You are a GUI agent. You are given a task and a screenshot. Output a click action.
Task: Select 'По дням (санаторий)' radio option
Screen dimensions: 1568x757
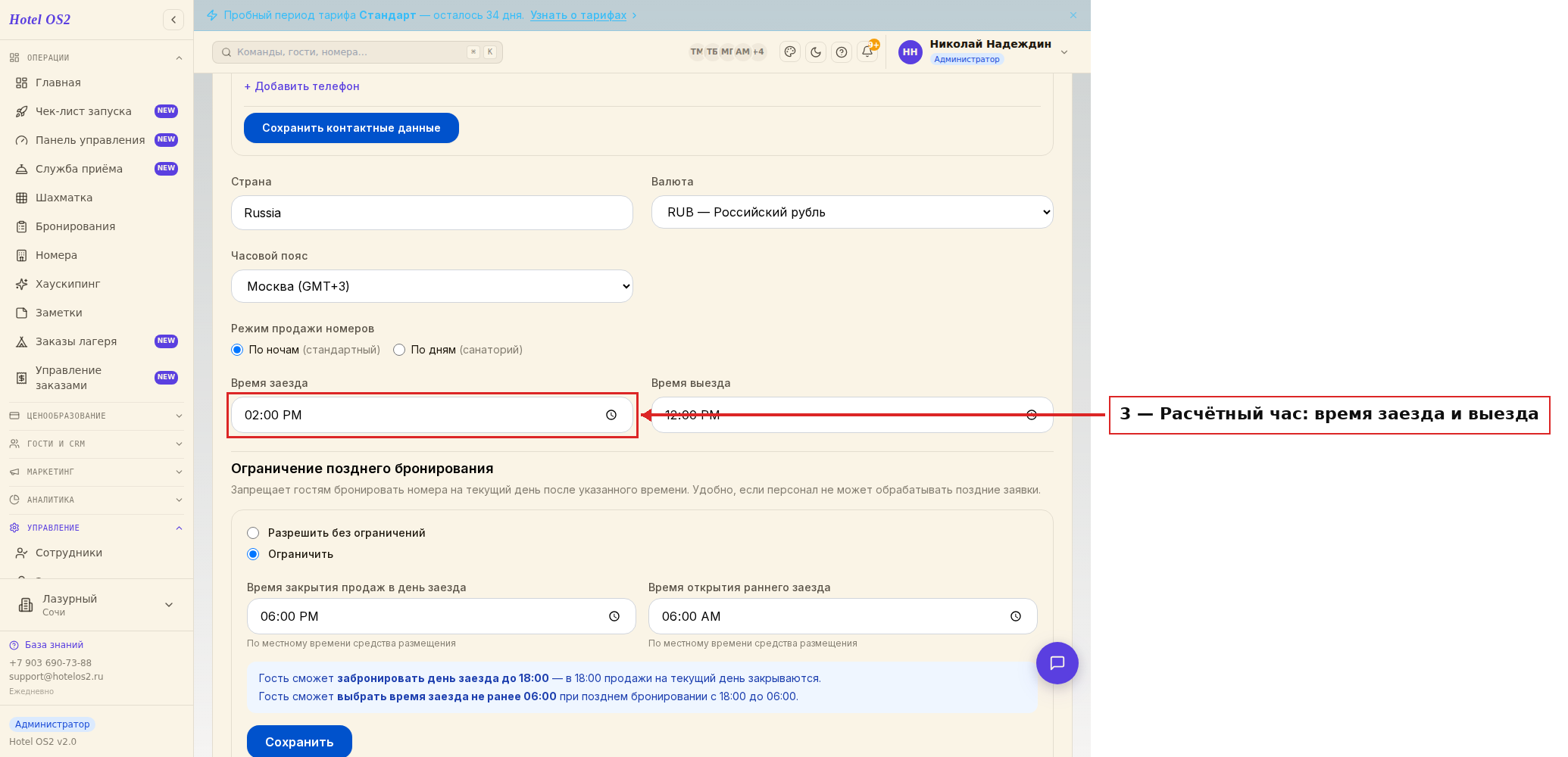tap(399, 350)
